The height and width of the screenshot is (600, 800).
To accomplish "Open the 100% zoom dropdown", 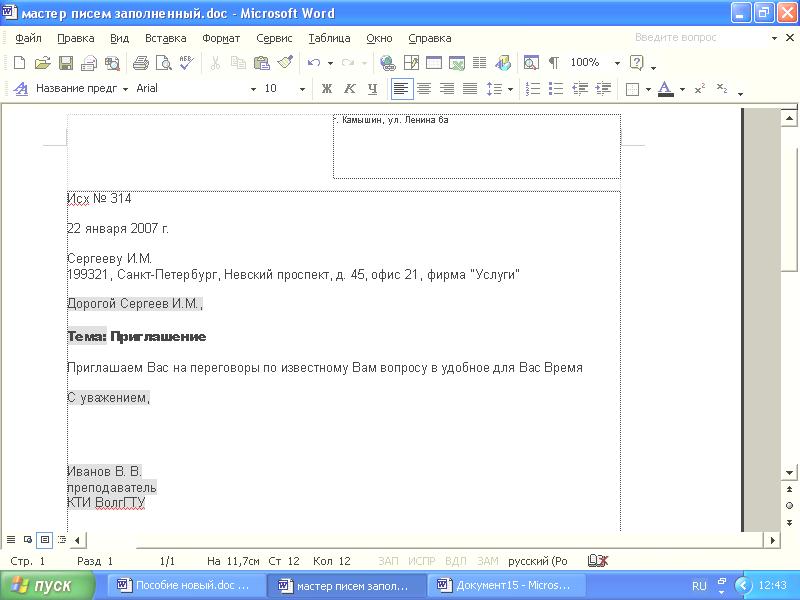I will tap(617, 63).
